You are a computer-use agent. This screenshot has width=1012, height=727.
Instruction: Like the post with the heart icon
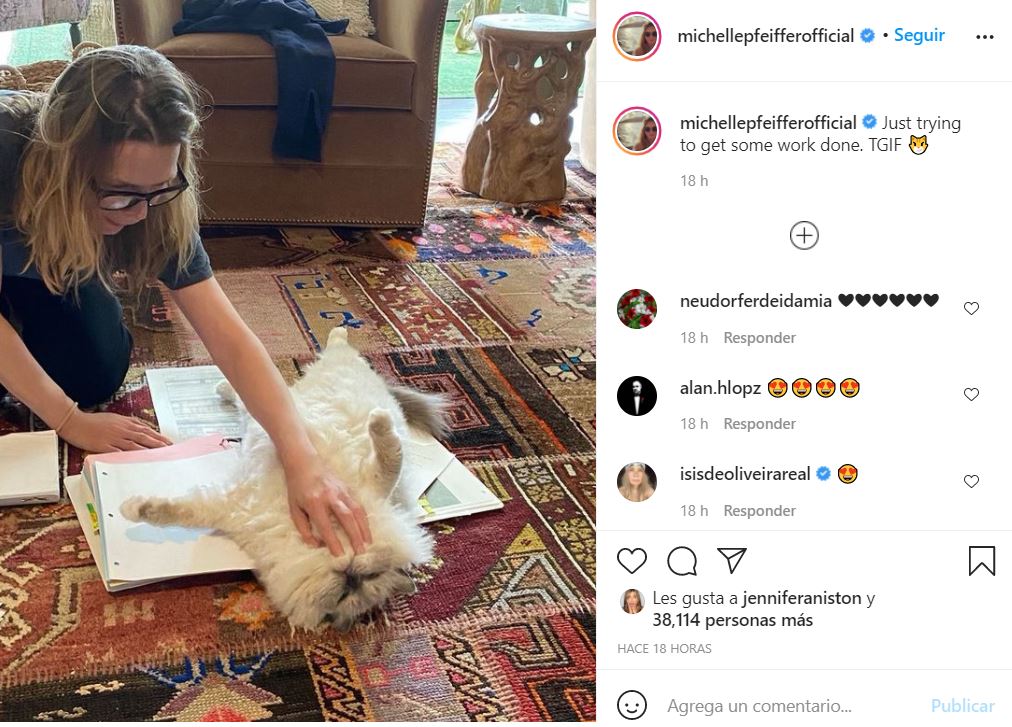coord(631,560)
